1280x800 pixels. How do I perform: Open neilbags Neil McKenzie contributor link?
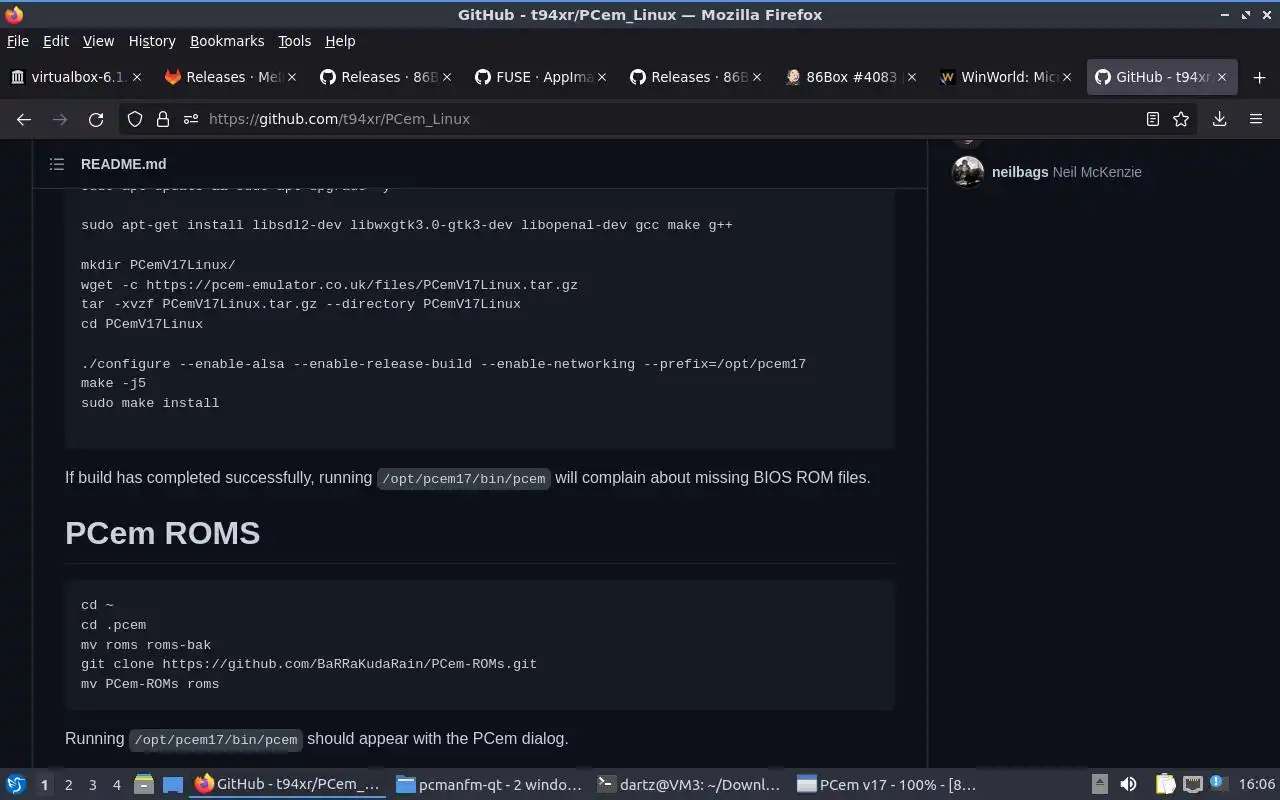pos(1066,172)
